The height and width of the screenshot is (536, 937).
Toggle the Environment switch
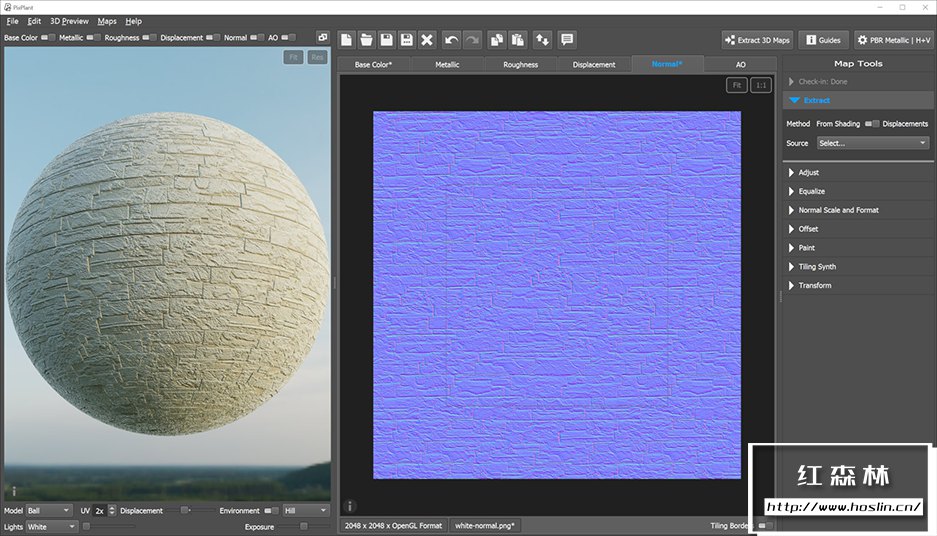272,511
